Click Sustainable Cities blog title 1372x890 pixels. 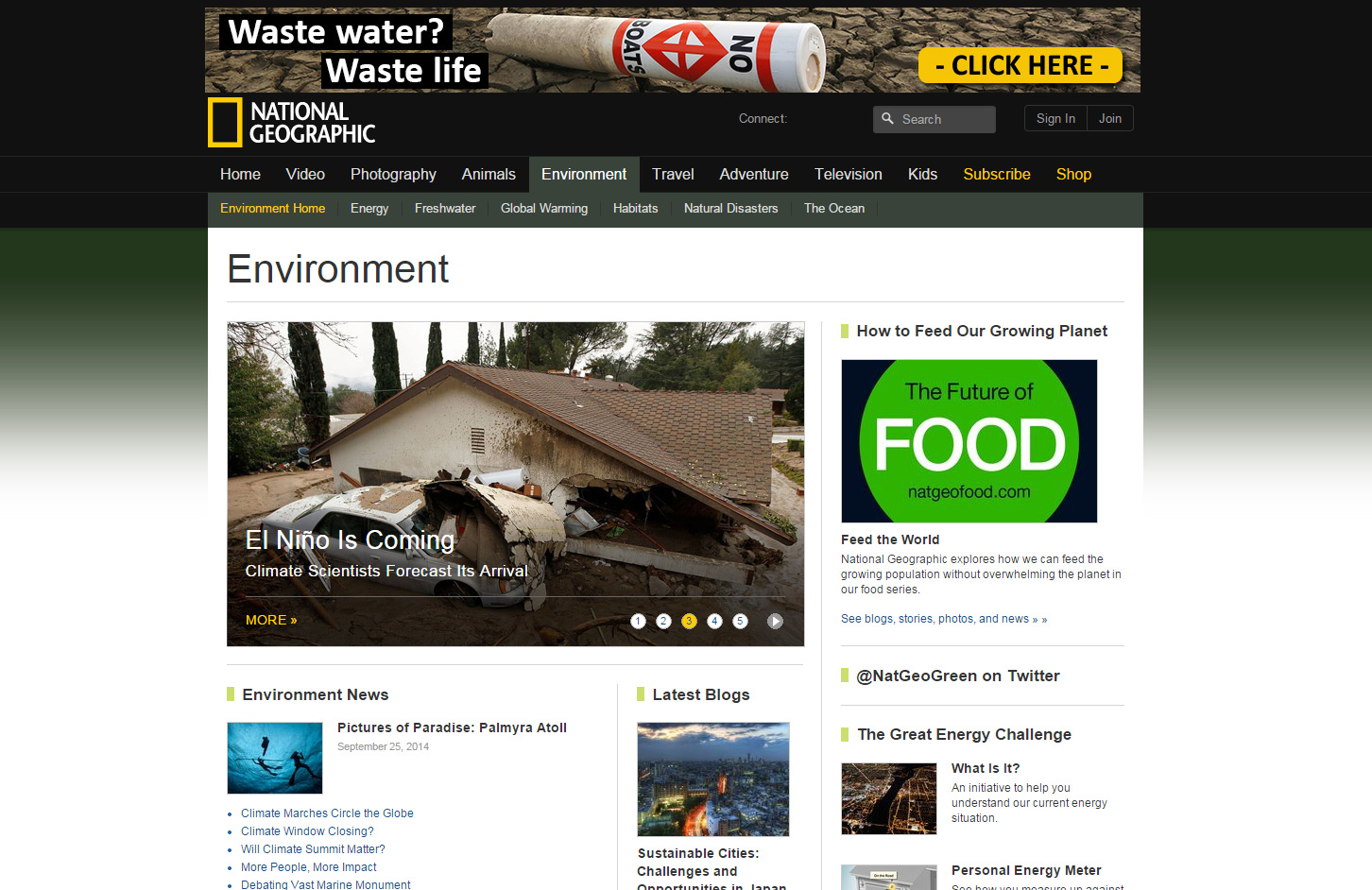[712, 870]
